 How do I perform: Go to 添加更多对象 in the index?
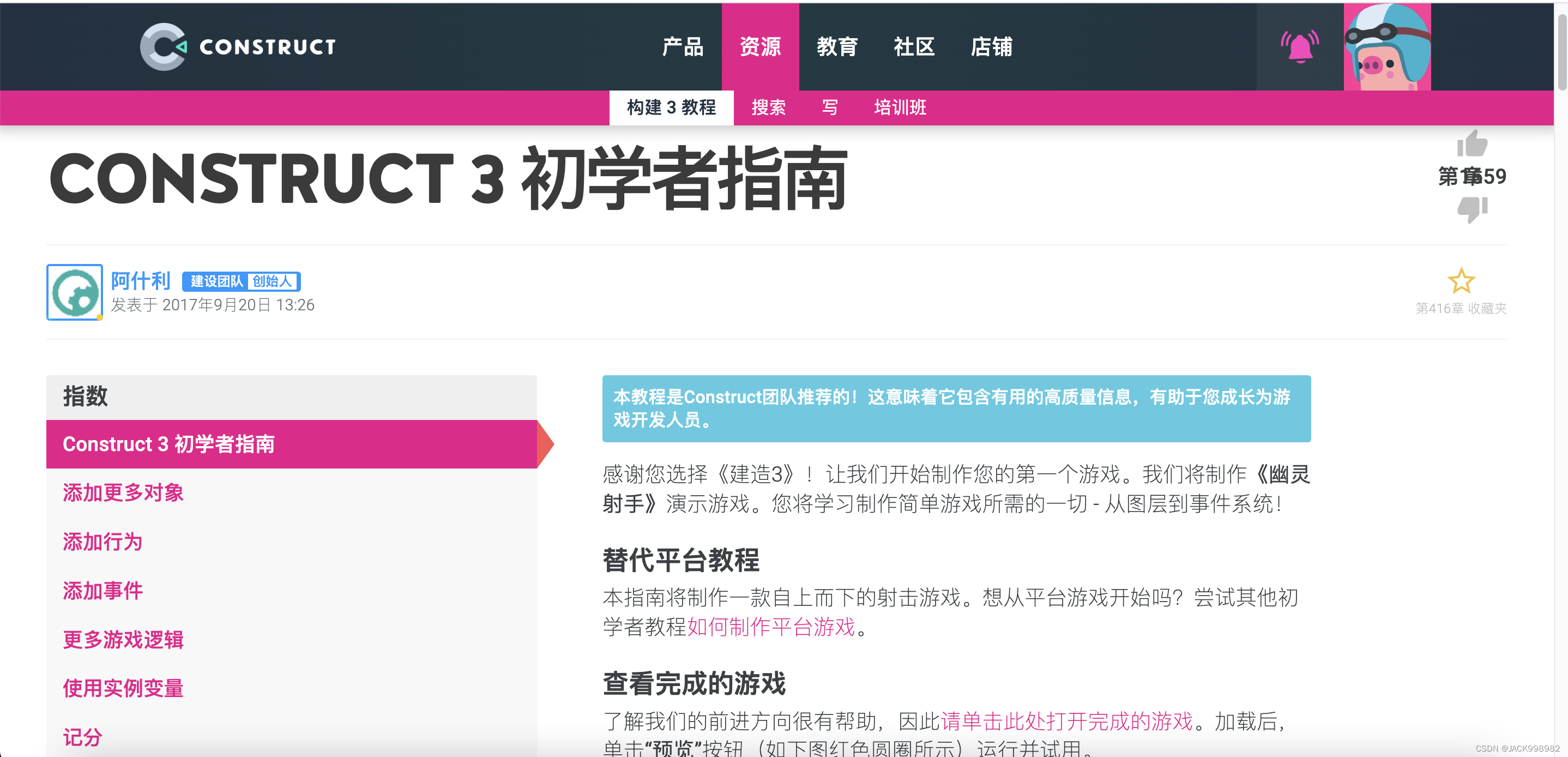123,492
